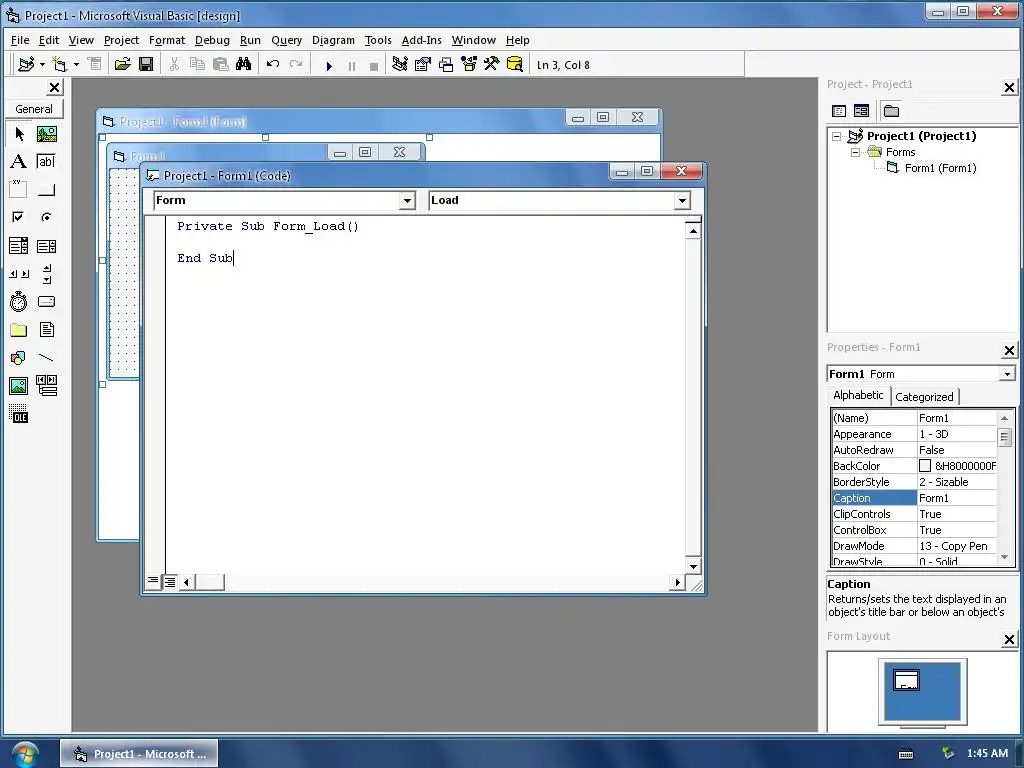Viewport: 1024px width, 768px height.
Task: Select the Label control in toolbox
Action: 19,161
